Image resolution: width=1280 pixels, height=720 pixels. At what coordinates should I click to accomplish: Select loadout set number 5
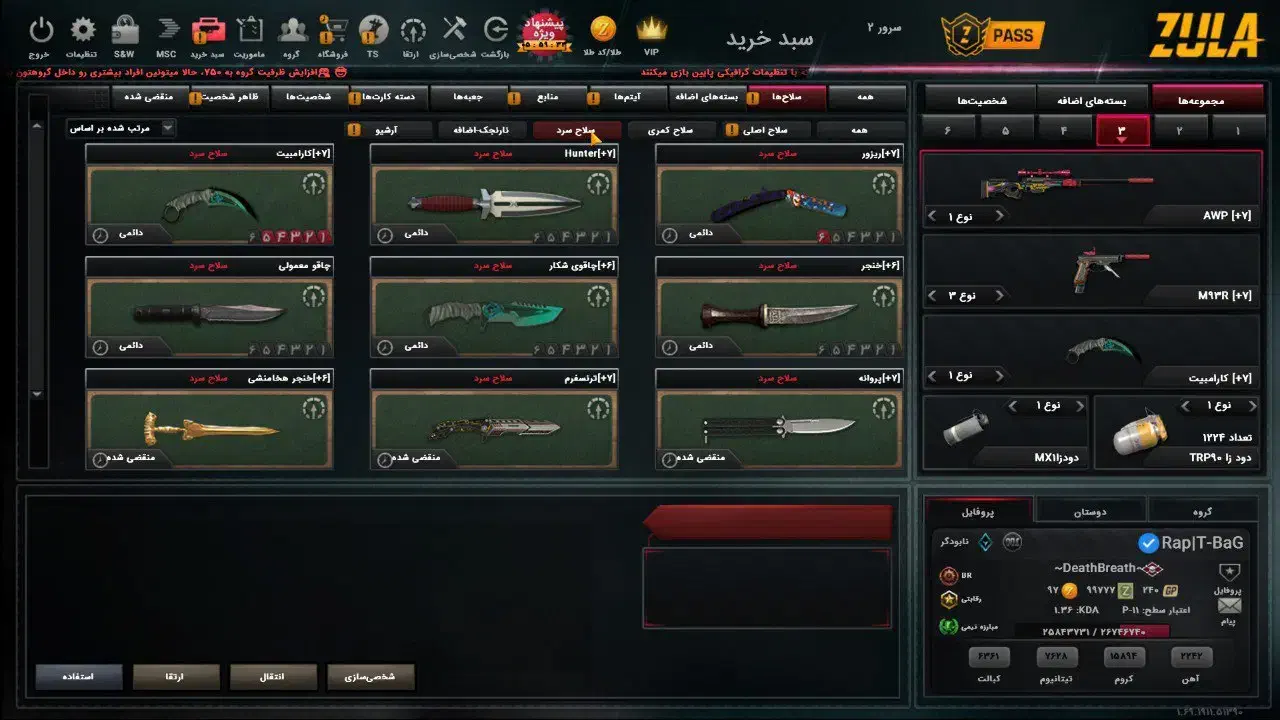[1005, 130]
